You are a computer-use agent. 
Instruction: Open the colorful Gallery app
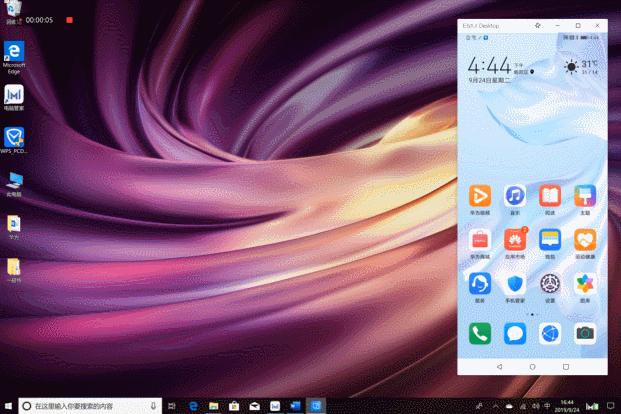[x=585, y=284]
